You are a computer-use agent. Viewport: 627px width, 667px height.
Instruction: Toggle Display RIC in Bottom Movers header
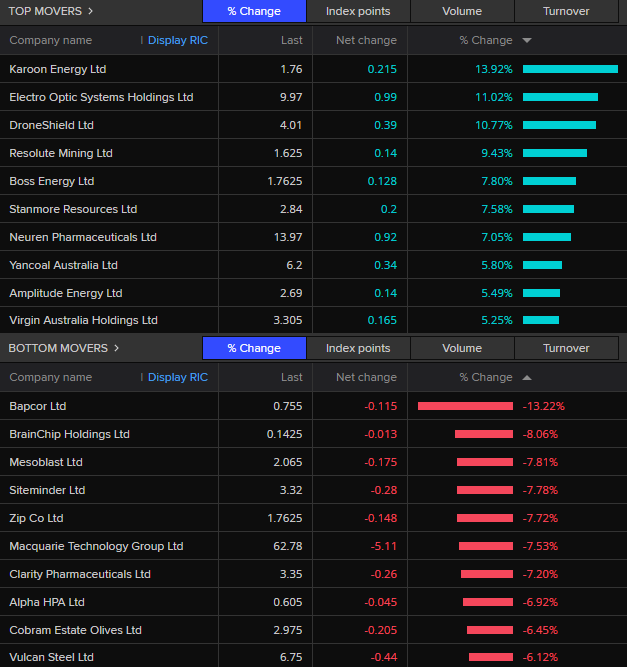pos(177,378)
